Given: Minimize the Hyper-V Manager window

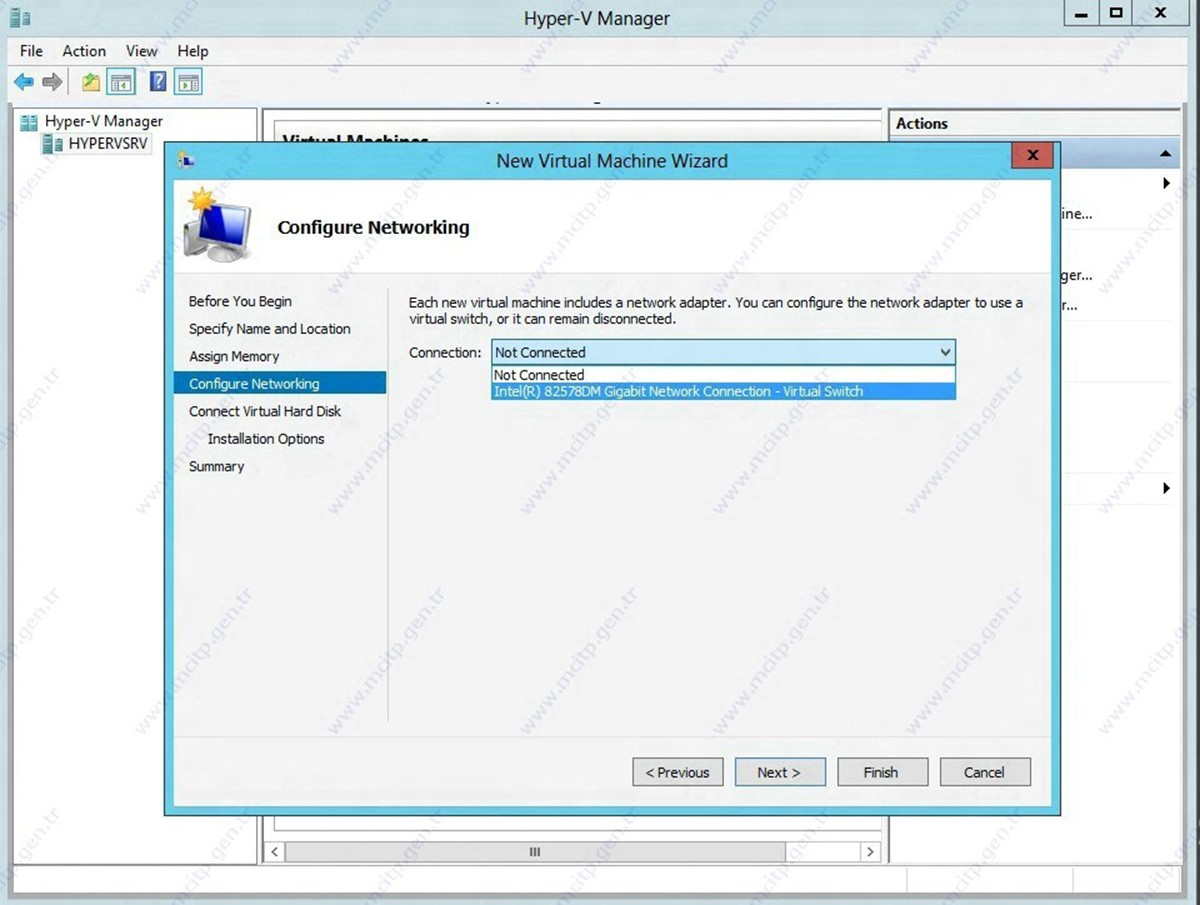Looking at the screenshot, I should [x=1079, y=14].
